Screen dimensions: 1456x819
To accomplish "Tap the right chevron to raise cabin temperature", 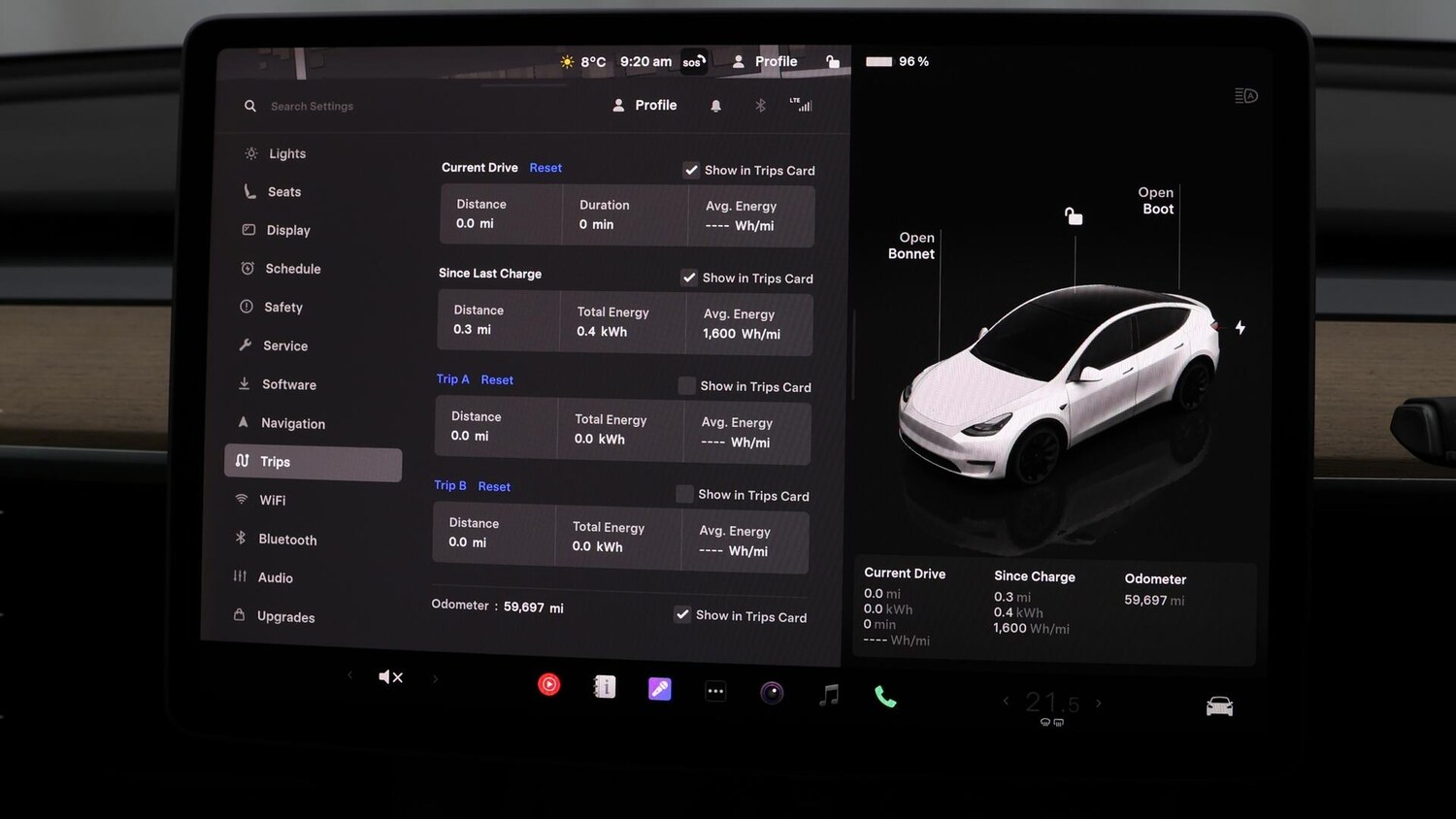I will pos(1099,702).
